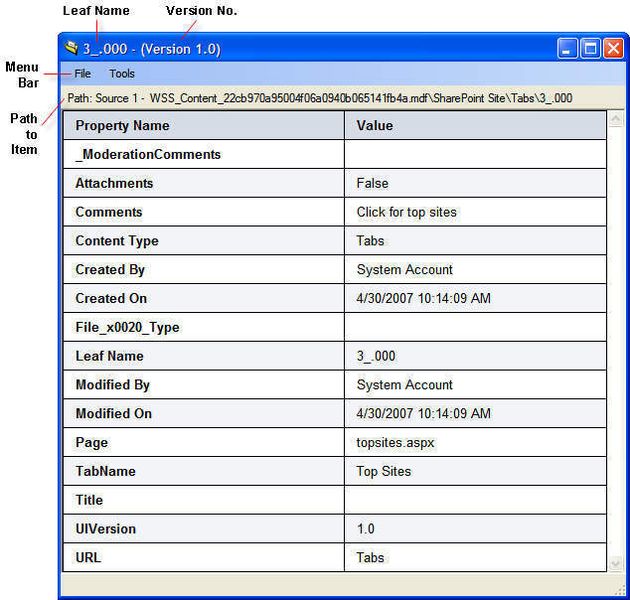Viewport: 630px width, 600px height.
Task: Click the Value column header
Action: (x=475, y=125)
